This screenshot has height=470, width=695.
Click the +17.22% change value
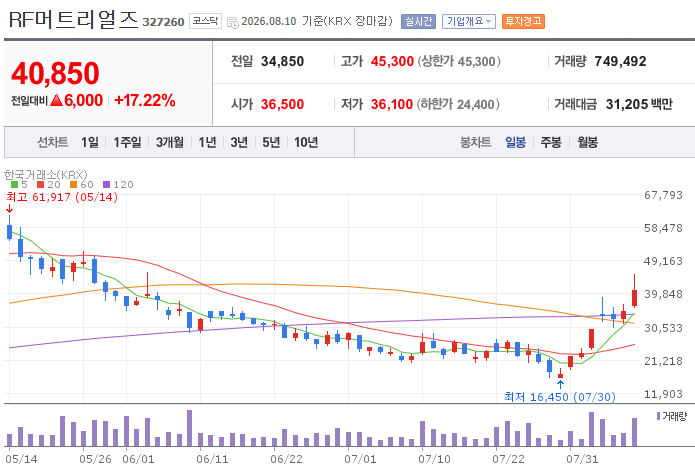click(144, 101)
